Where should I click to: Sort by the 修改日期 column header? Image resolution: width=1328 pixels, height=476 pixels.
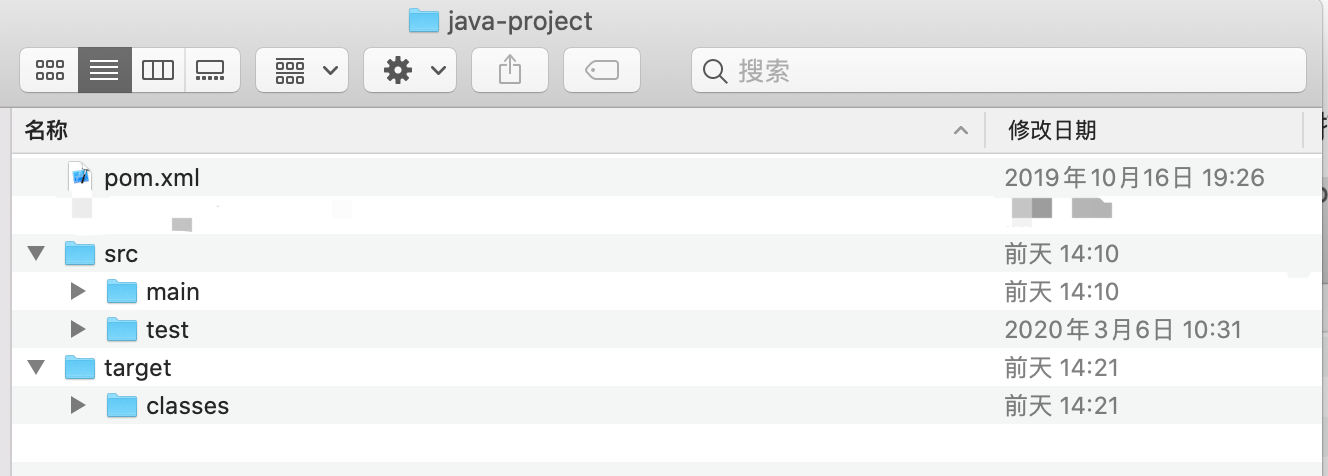(1052, 130)
